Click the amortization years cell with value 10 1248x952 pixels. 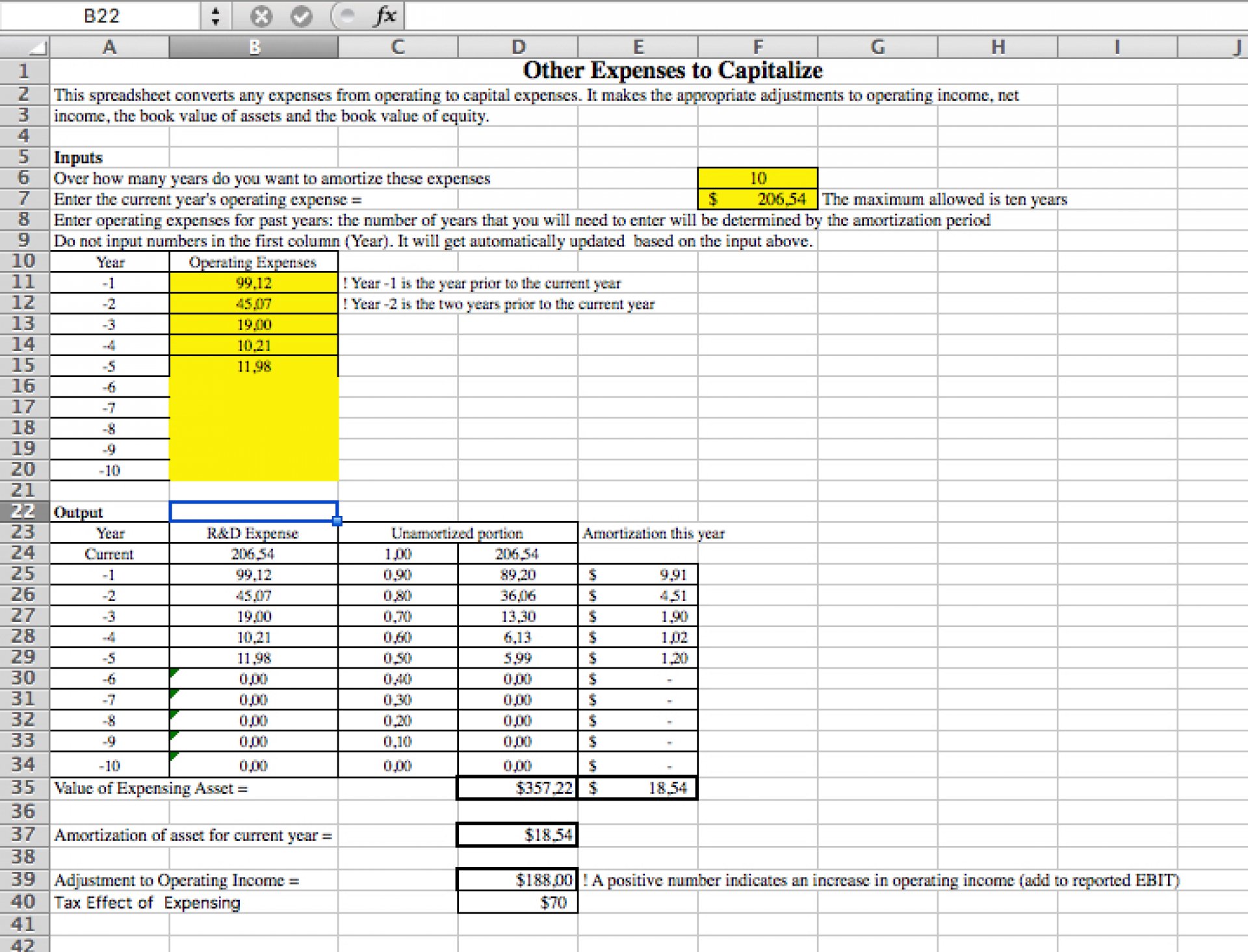point(758,178)
